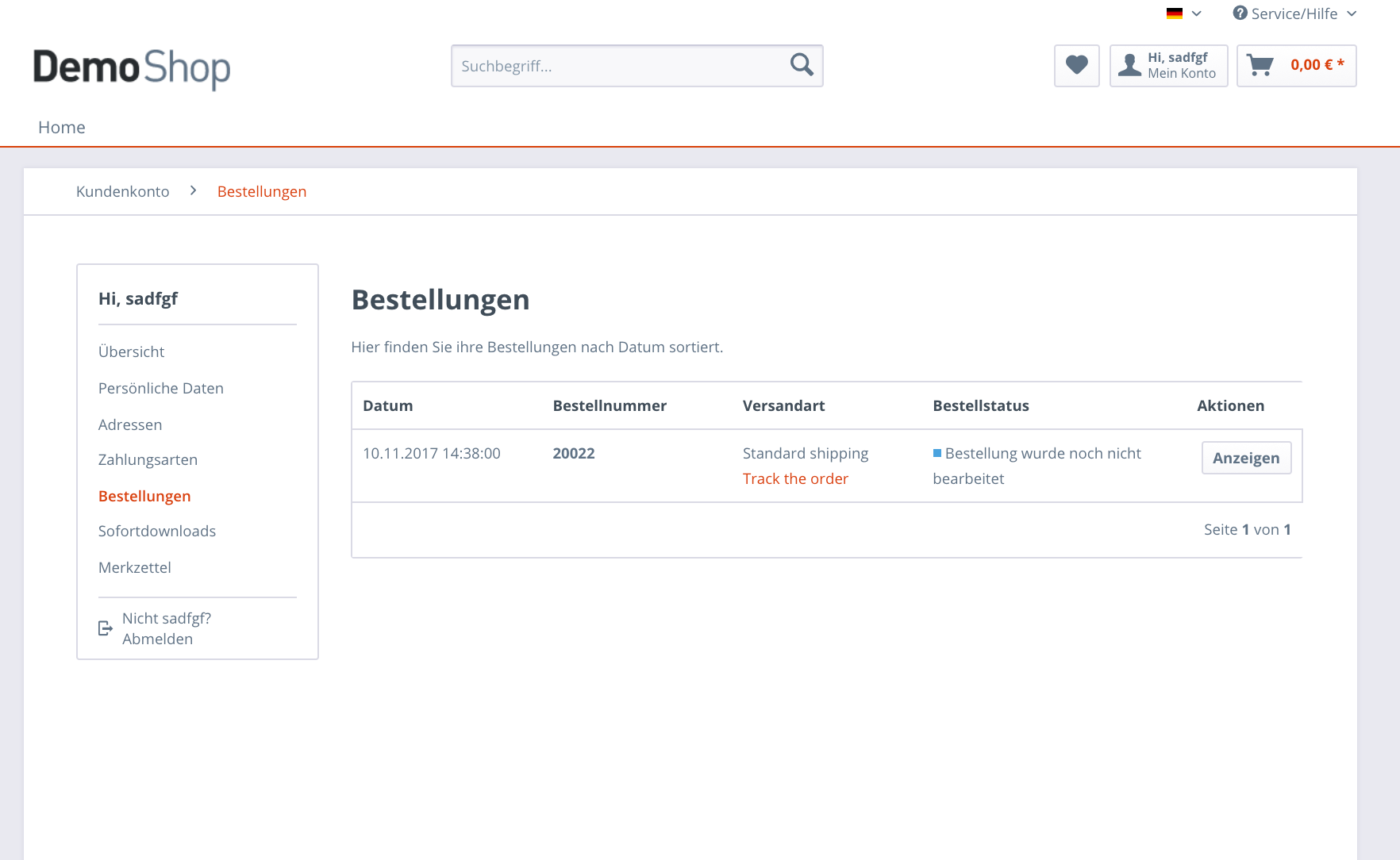Click the DemoShop logo
Image resolution: width=1400 pixels, height=860 pixels.
click(x=132, y=68)
